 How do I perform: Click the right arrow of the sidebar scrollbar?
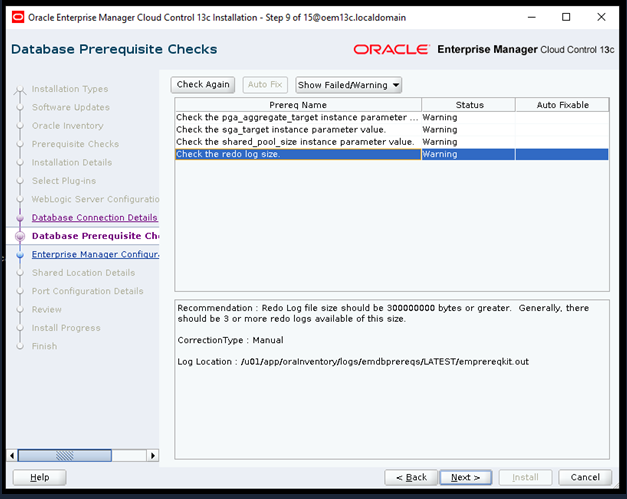click(x=153, y=455)
